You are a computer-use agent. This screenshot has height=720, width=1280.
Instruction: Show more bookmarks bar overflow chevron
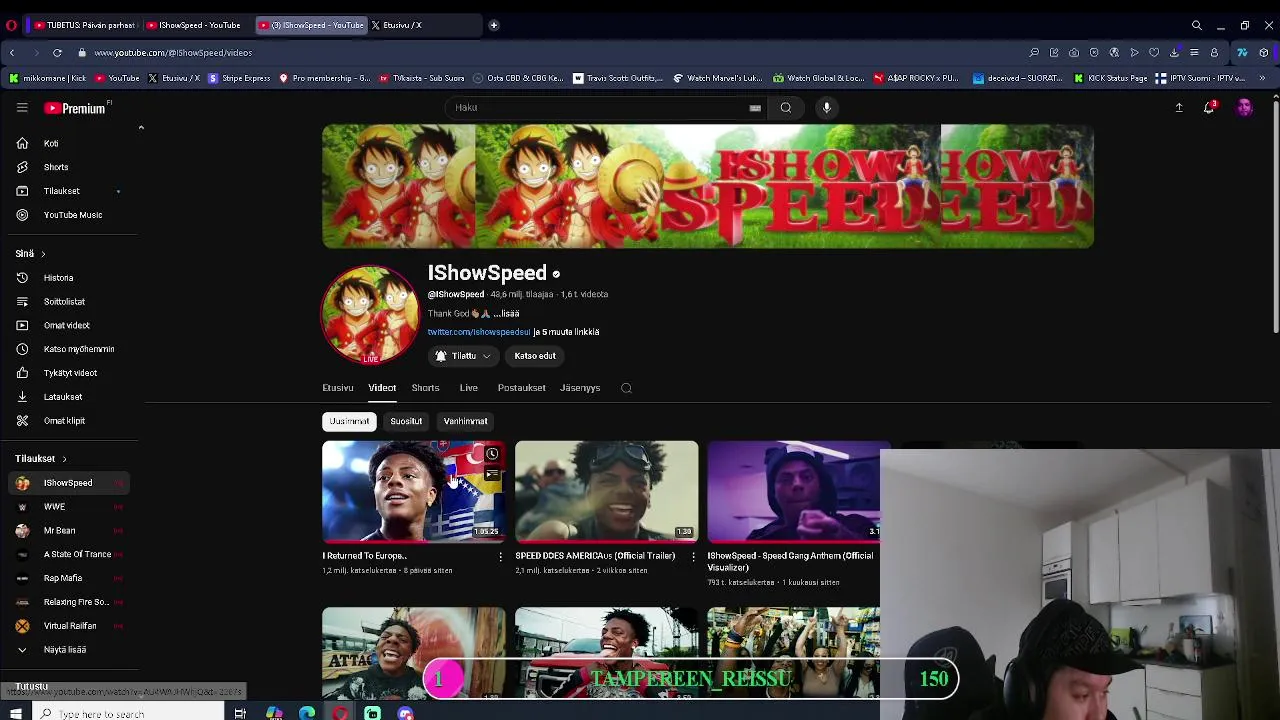tap(1262, 78)
